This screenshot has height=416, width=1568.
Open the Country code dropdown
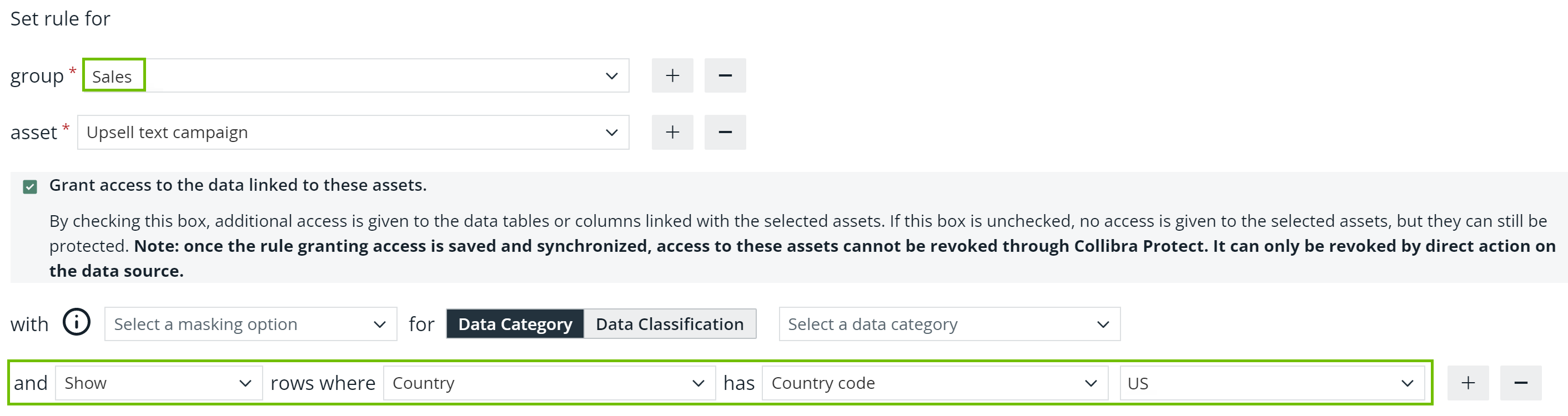pyautogui.click(x=934, y=383)
